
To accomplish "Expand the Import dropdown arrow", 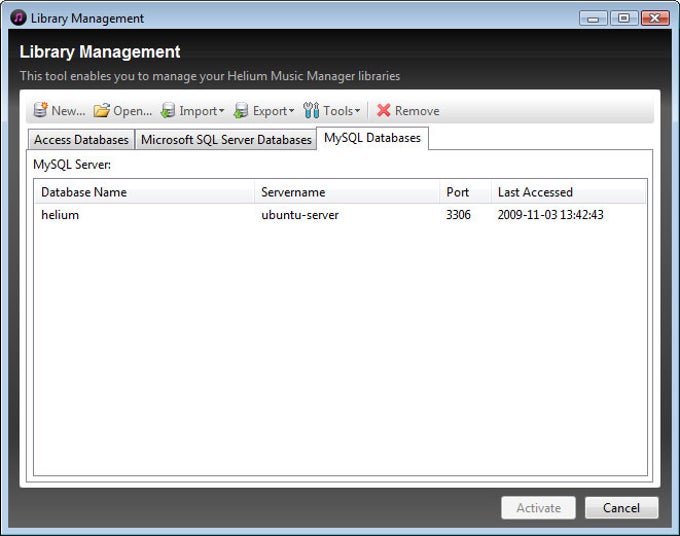I will tap(222, 111).
